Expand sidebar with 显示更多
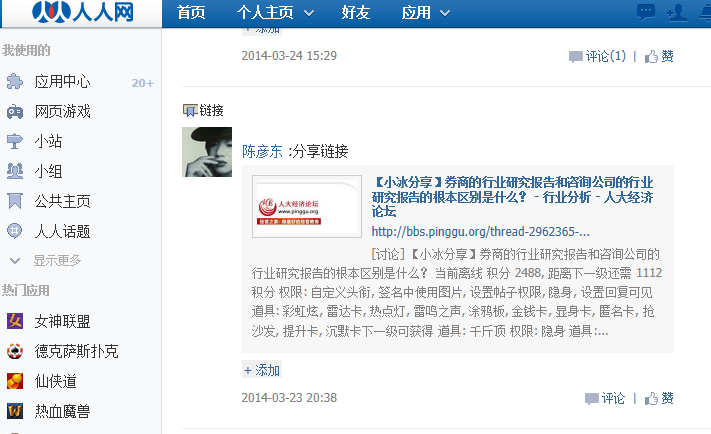 (45, 261)
